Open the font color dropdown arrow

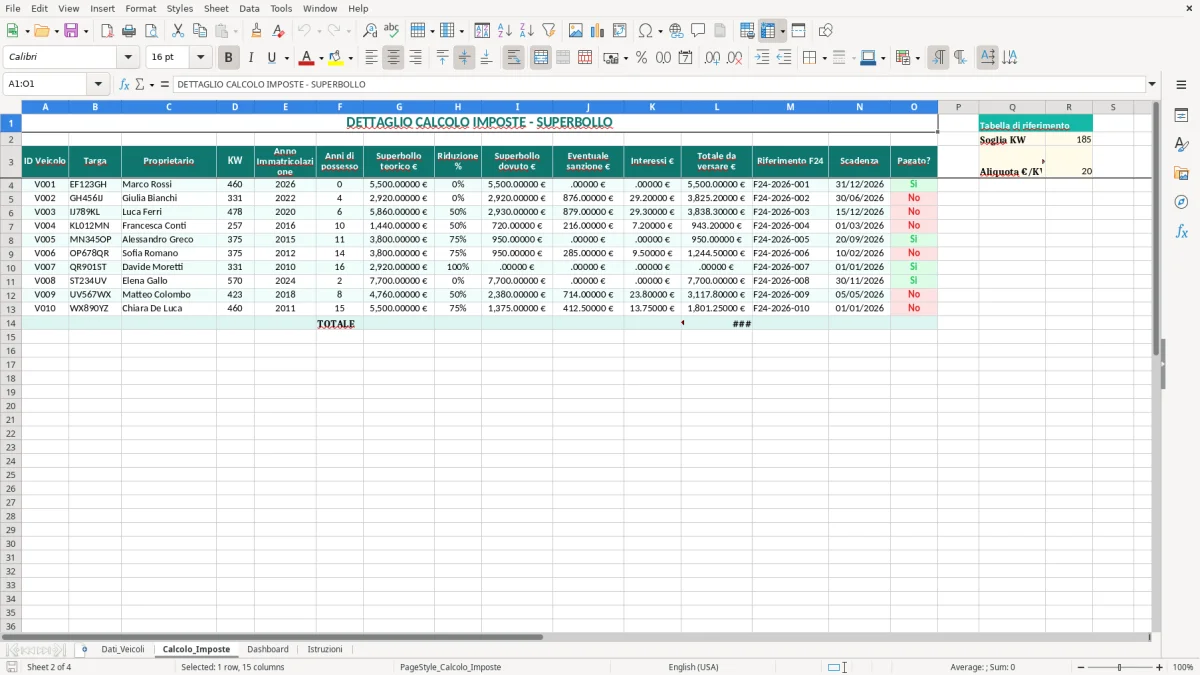321,58
